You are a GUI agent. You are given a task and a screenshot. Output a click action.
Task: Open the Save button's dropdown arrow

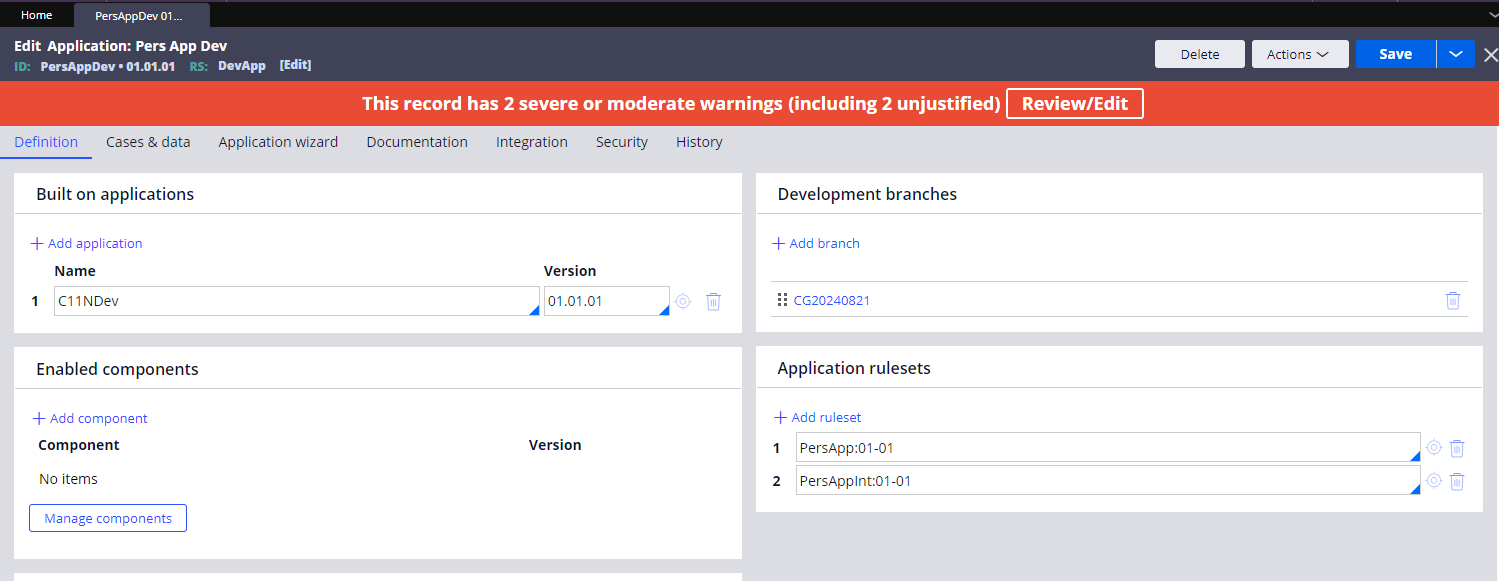[1455, 54]
